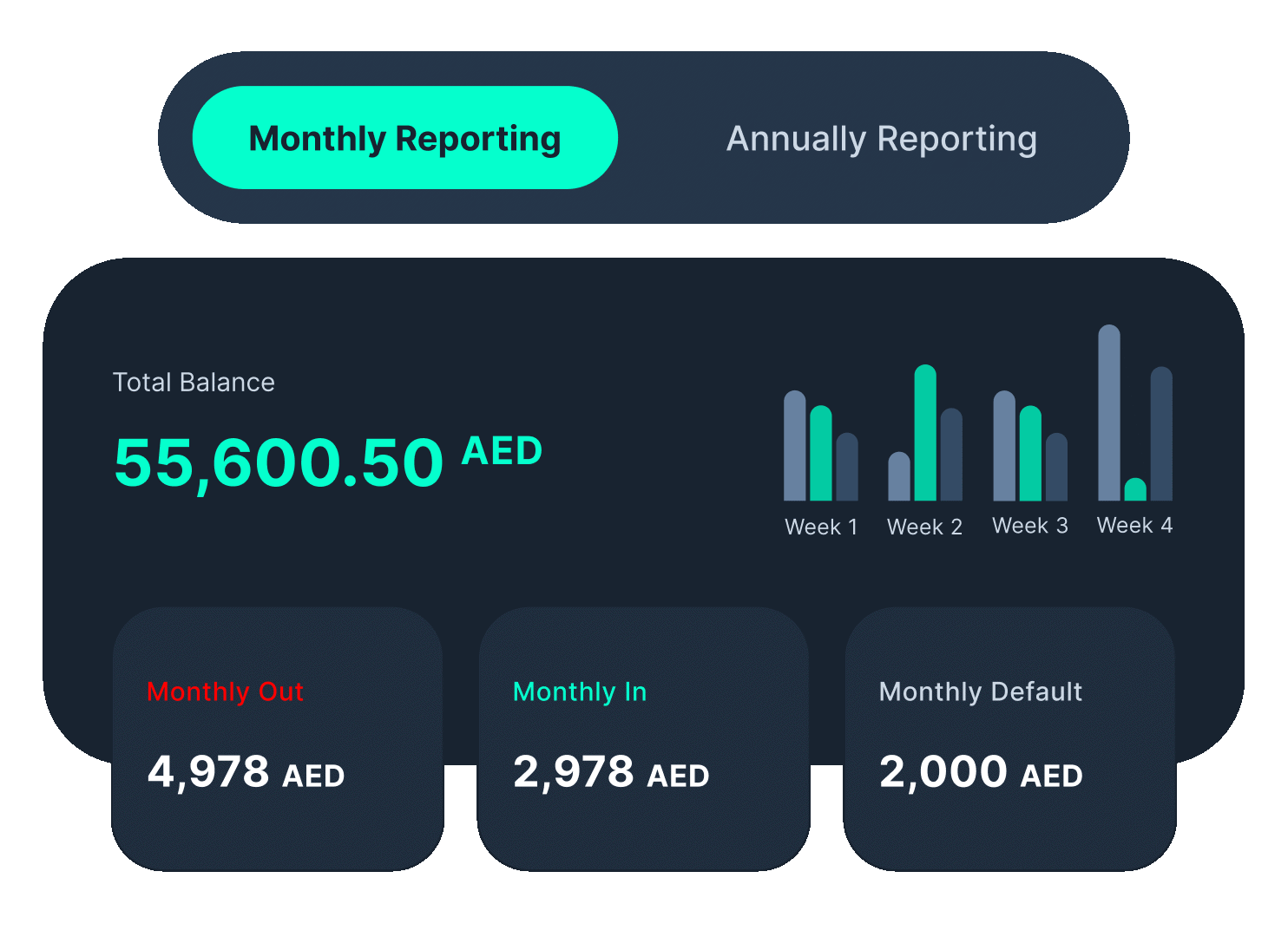1288x937 pixels.
Task: Select the Monthly In card
Action: pyautogui.click(x=643, y=737)
